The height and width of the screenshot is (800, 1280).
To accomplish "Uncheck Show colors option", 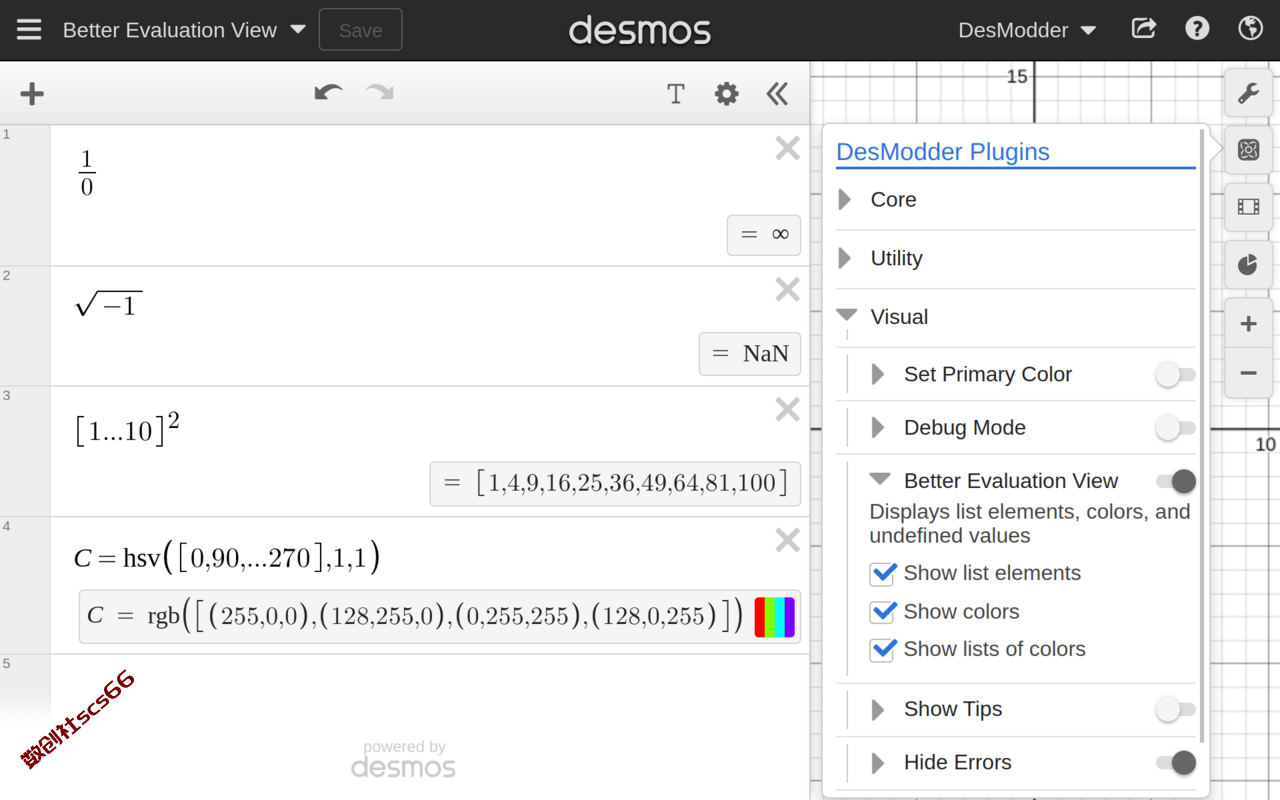I will pyautogui.click(x=883, y=612).
